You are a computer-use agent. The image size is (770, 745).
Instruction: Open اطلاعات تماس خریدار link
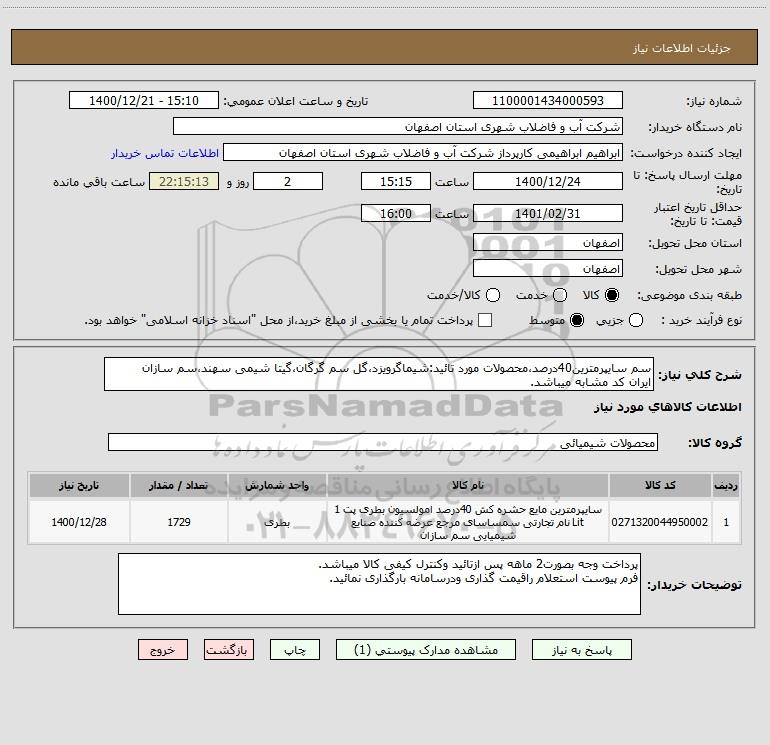(165, 153)
